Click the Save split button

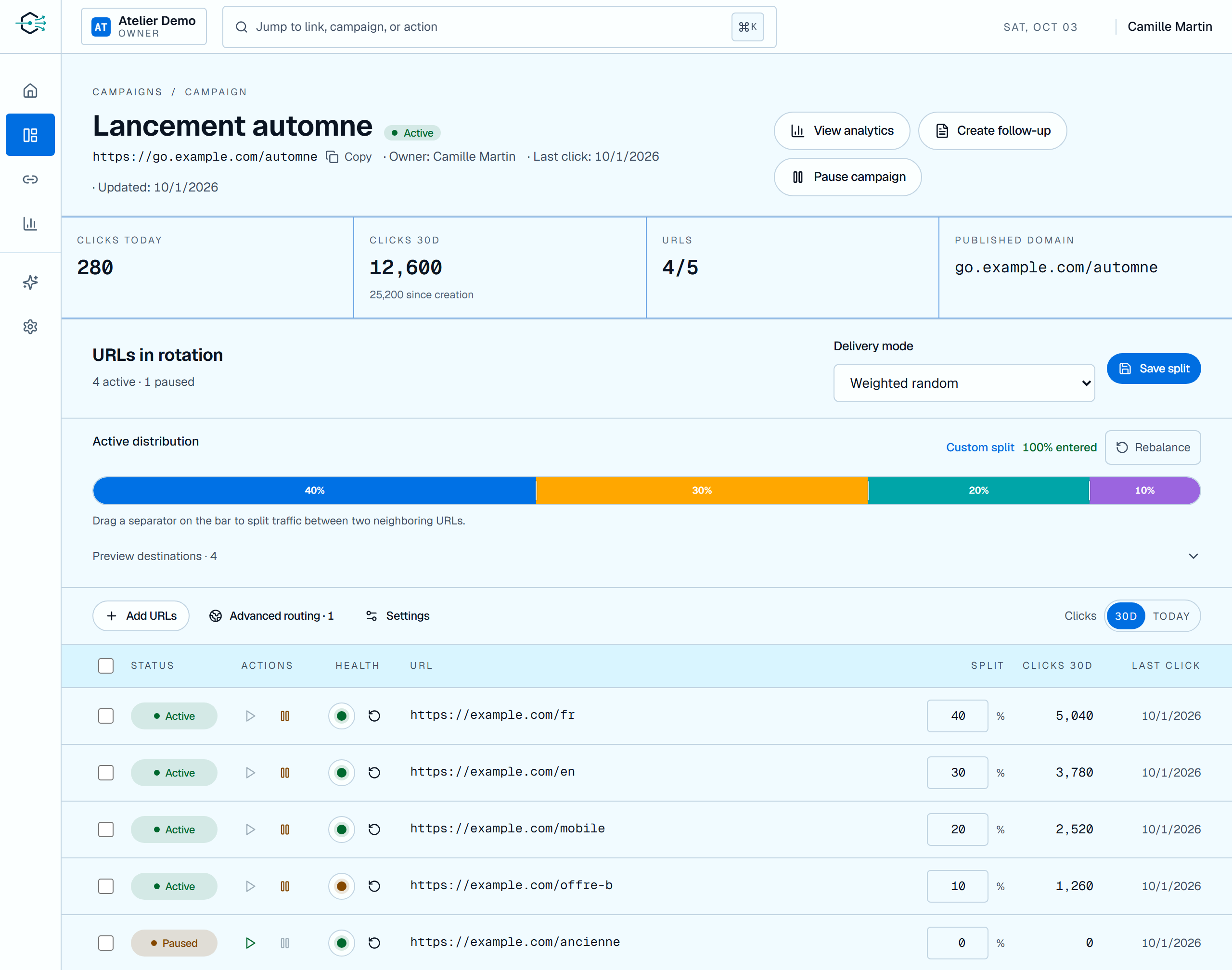pos(1154,369)
